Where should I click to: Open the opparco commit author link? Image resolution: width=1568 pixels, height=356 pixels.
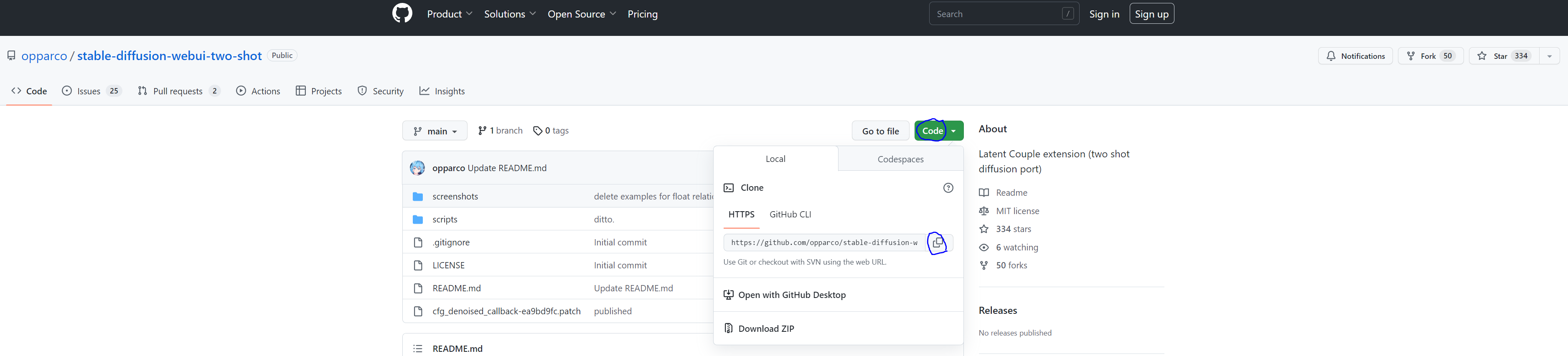tap(449, 169)
